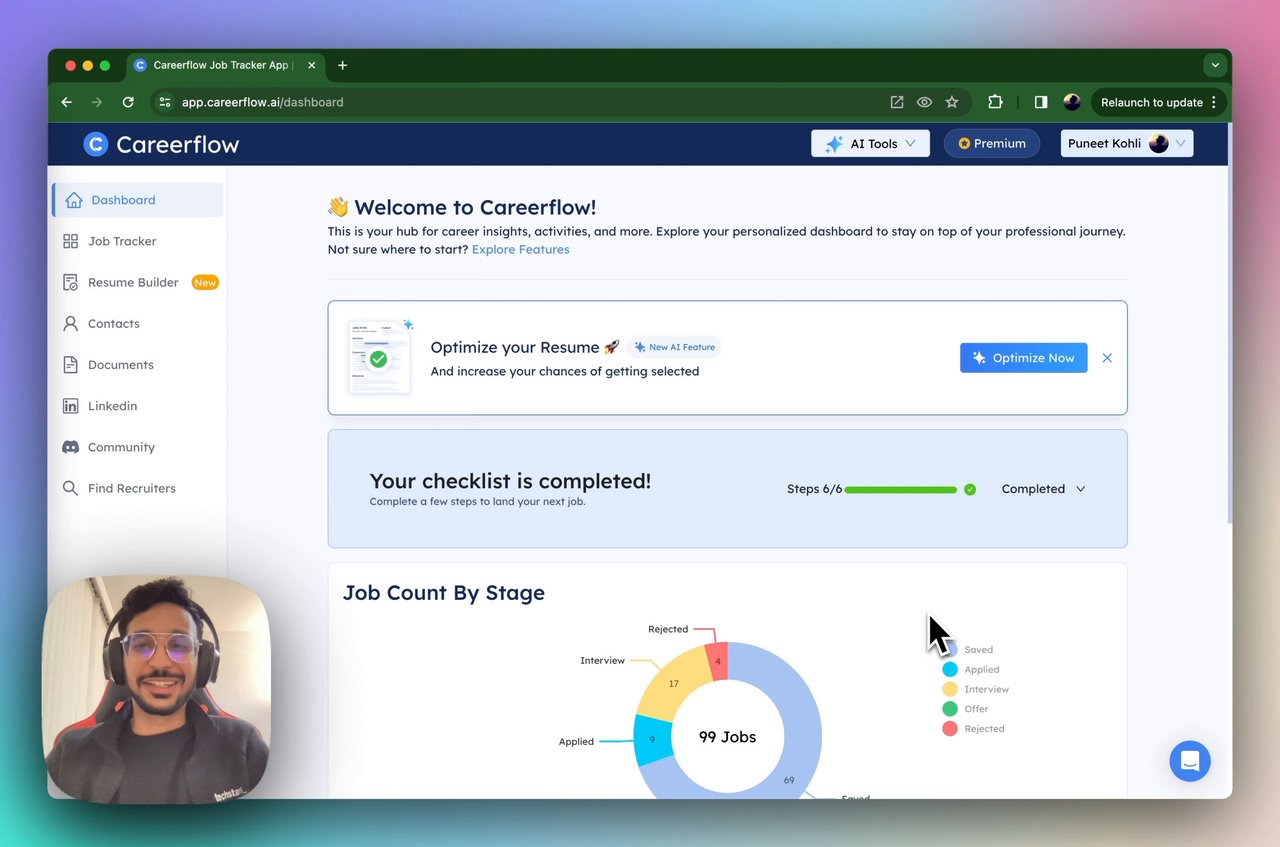The image size is (1280, 847).
Task: Open the browser extensions puzzle icon
Action: [995, 102]
